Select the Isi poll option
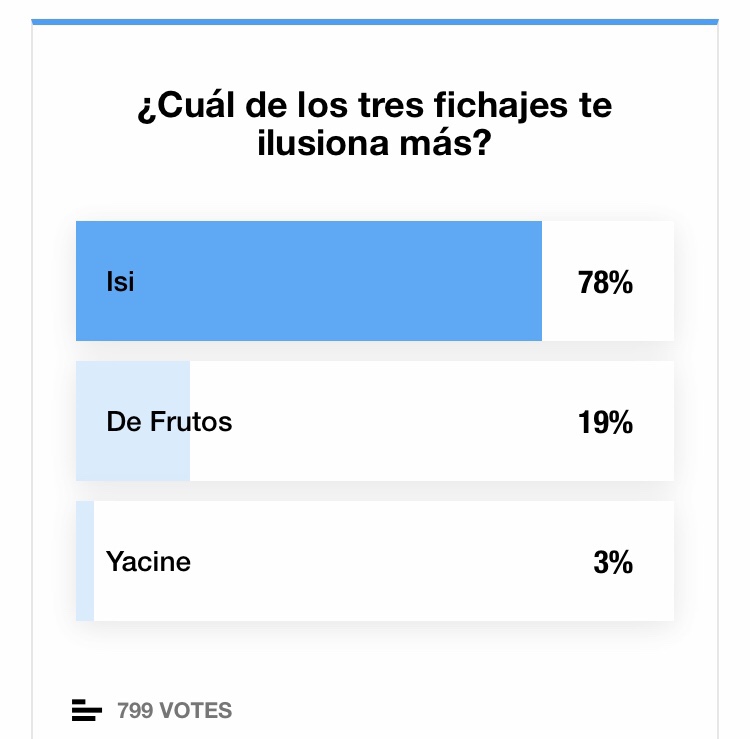 [120, 282]
